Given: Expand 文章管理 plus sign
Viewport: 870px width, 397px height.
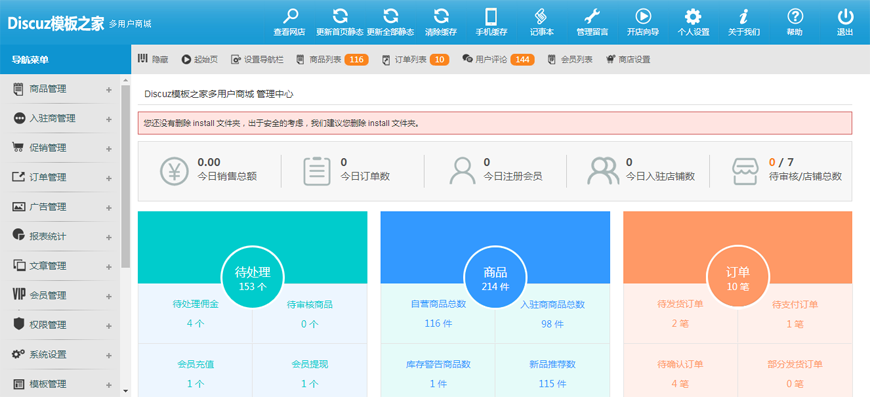Looking at the screenshot, I should click(x=109, y=267).
